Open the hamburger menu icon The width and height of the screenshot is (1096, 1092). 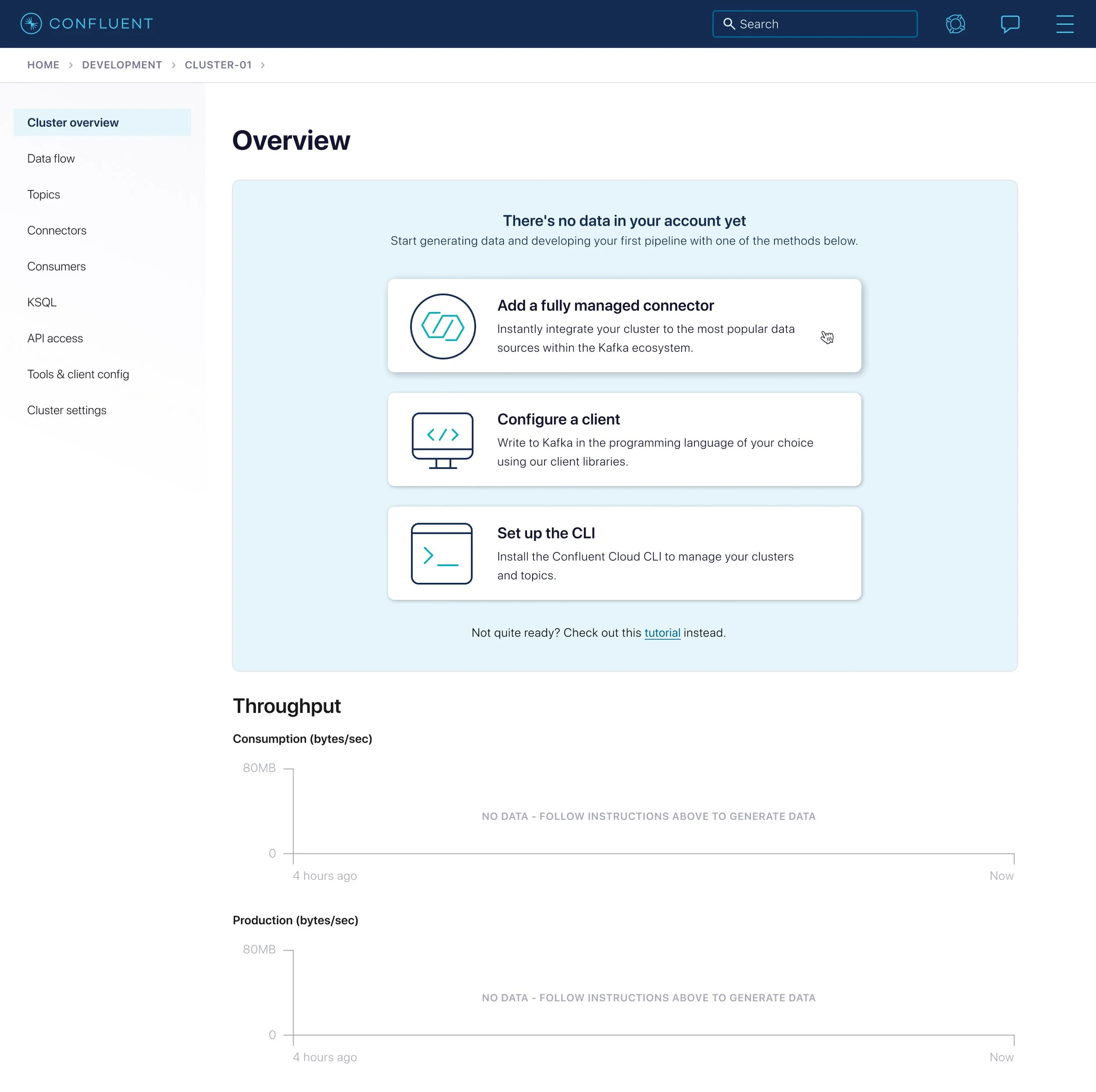[1064, 24]
